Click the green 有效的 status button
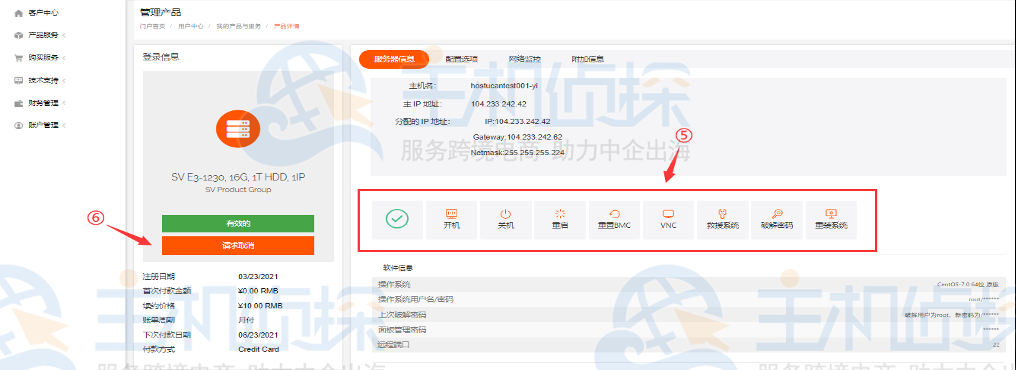1016x370 pixels. coord(238,224)
